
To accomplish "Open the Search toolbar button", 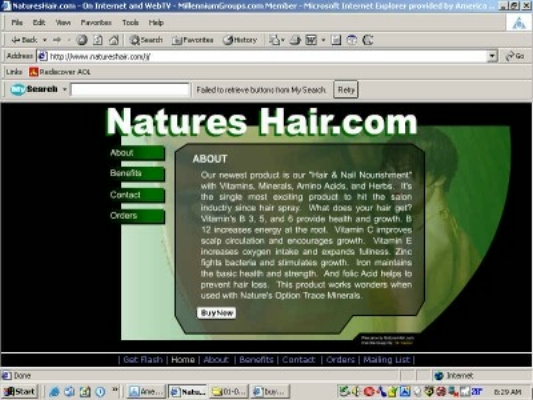I will click(x=146, y=40).
